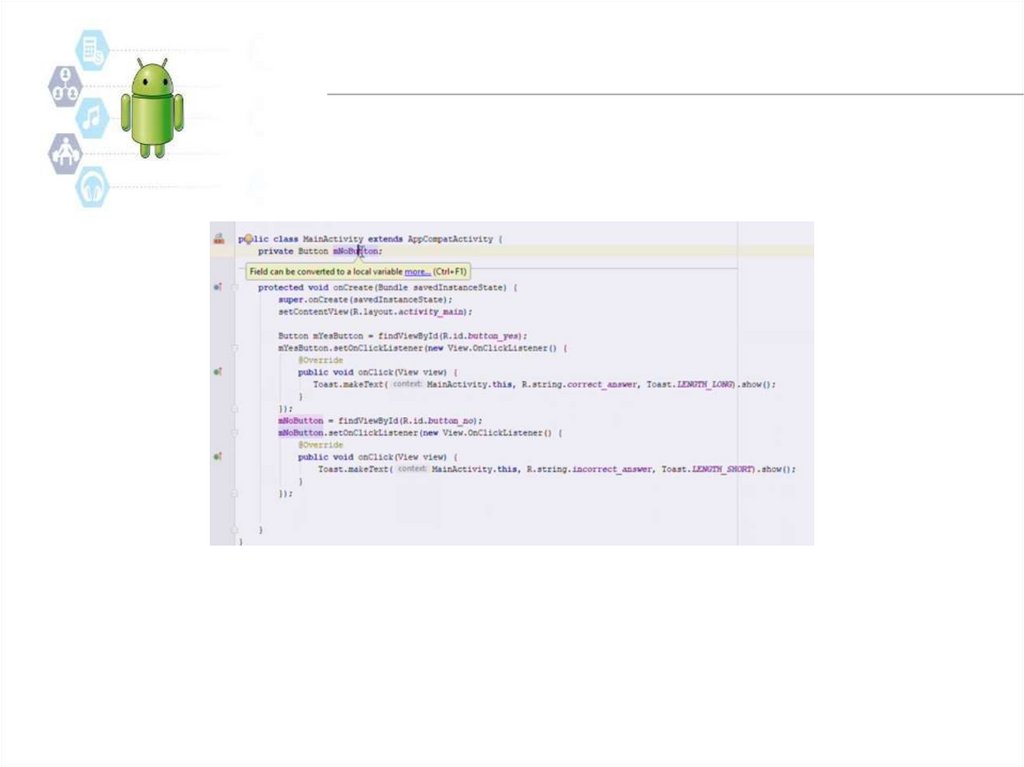Click the weightlifter hexagon icon
This screenshot has height=767, width=1024.
[65, 154]
